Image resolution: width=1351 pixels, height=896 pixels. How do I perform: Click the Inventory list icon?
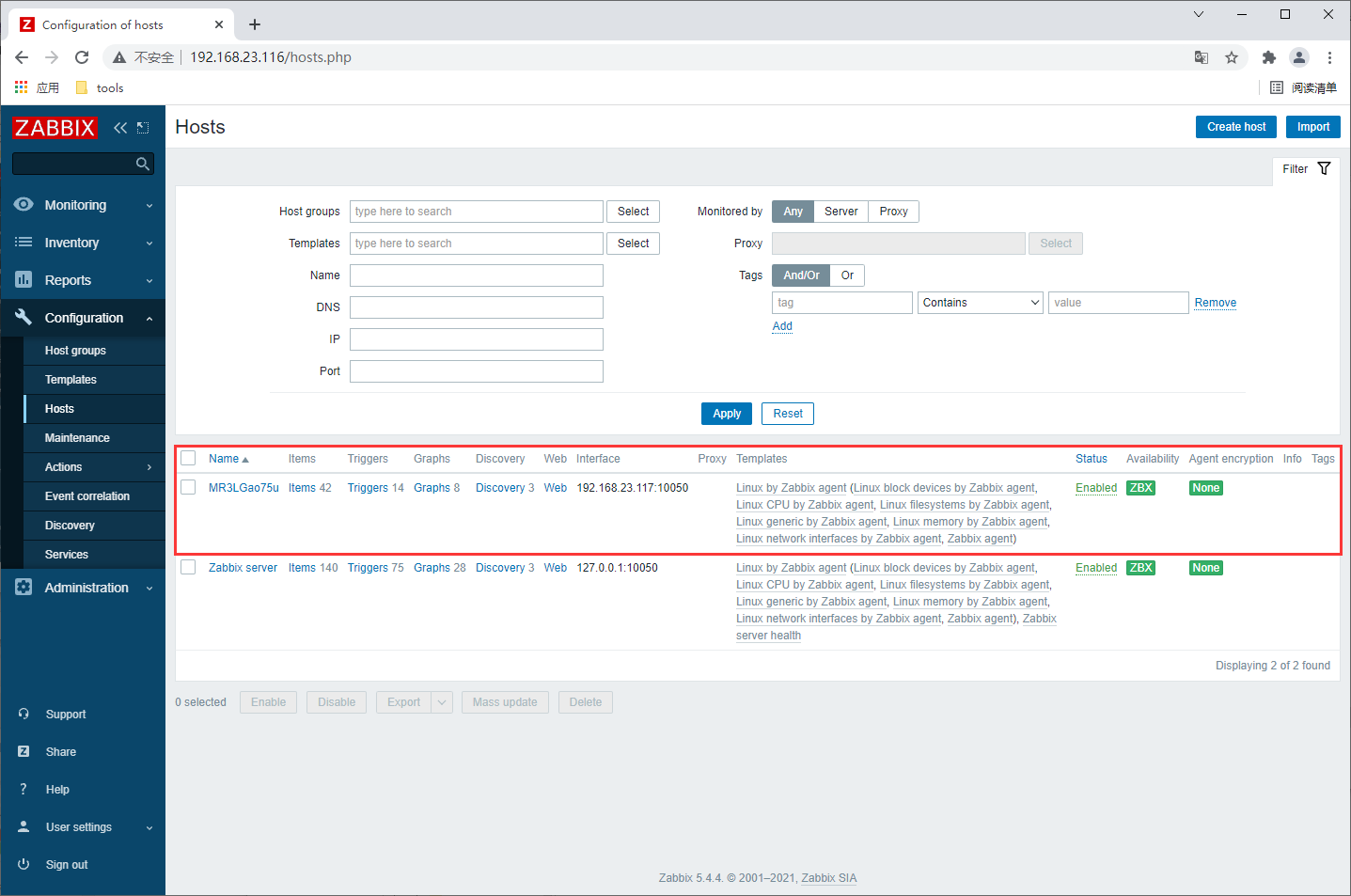24,242
